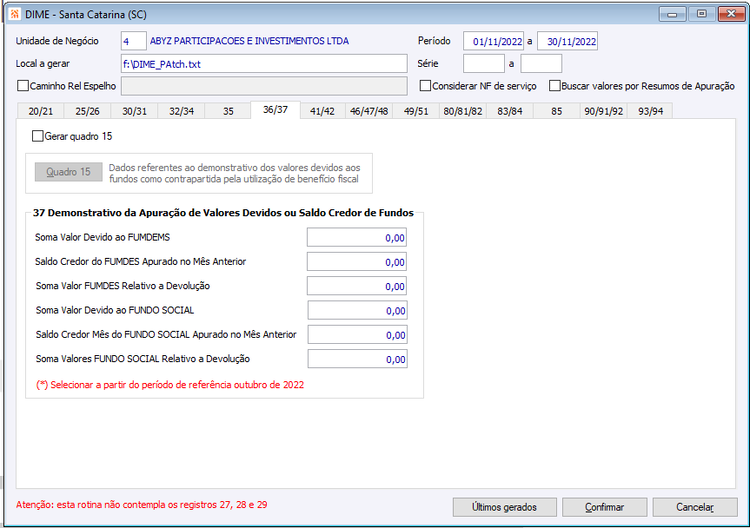Click Soma Valor FUMDES Relativo a Devolução field

tap(357, 286)
